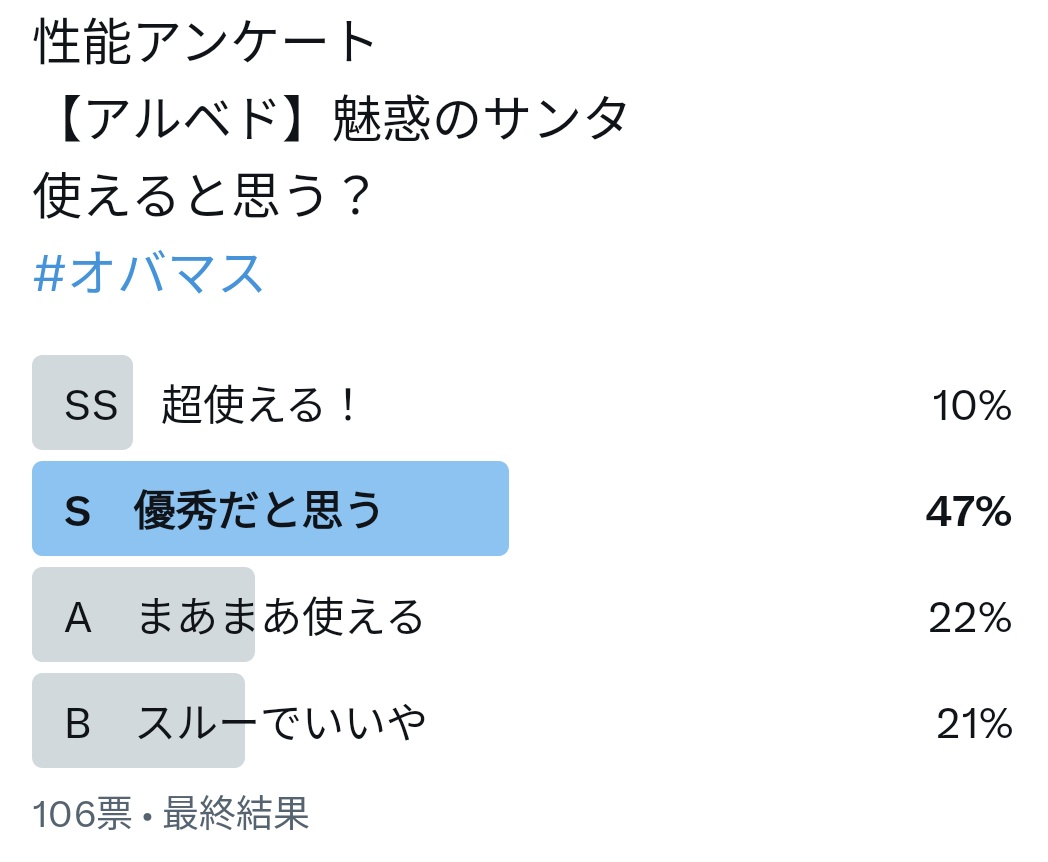Click the A grade letter

(x=78, y=617)
